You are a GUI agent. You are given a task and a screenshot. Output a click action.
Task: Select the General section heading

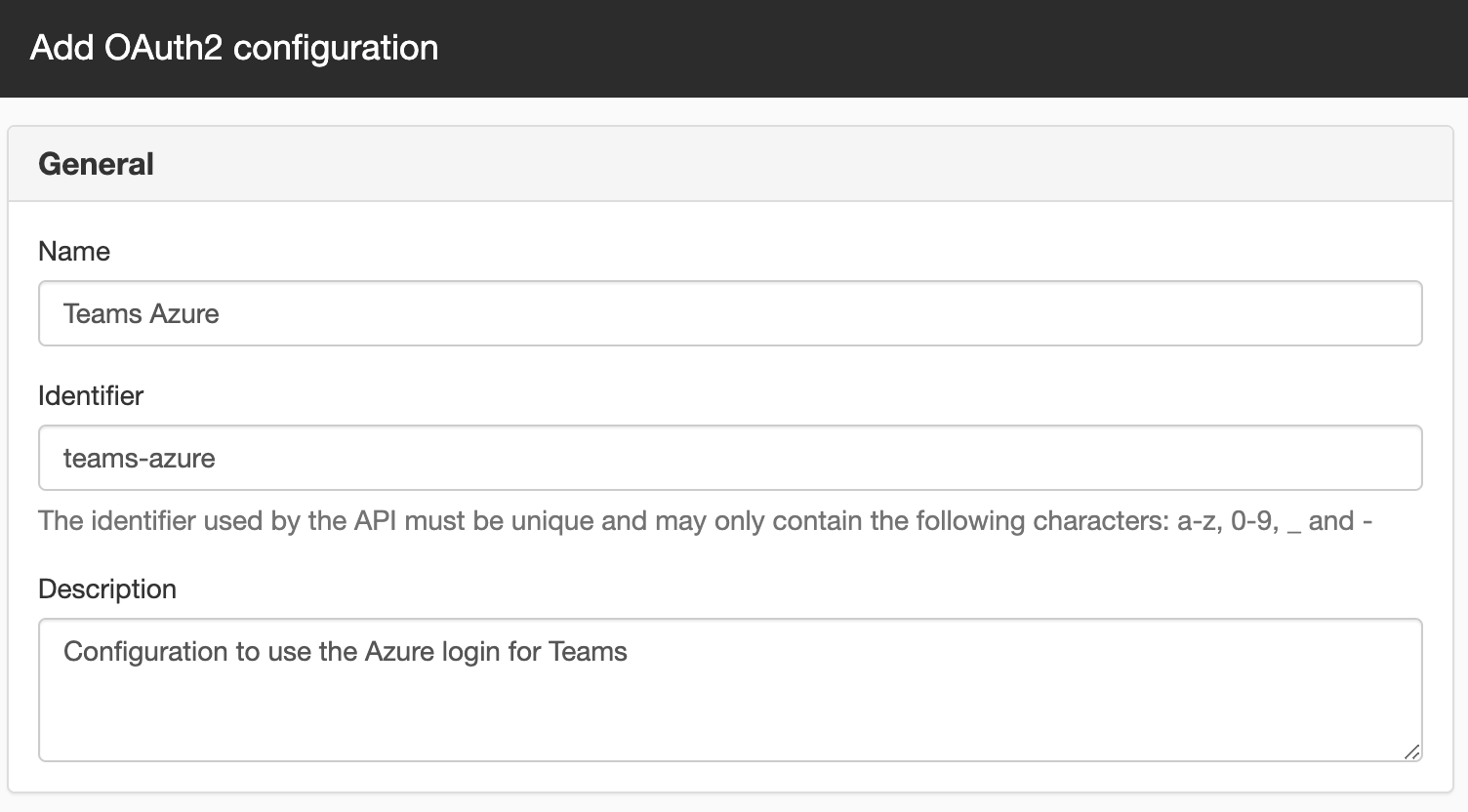(96, 164)
